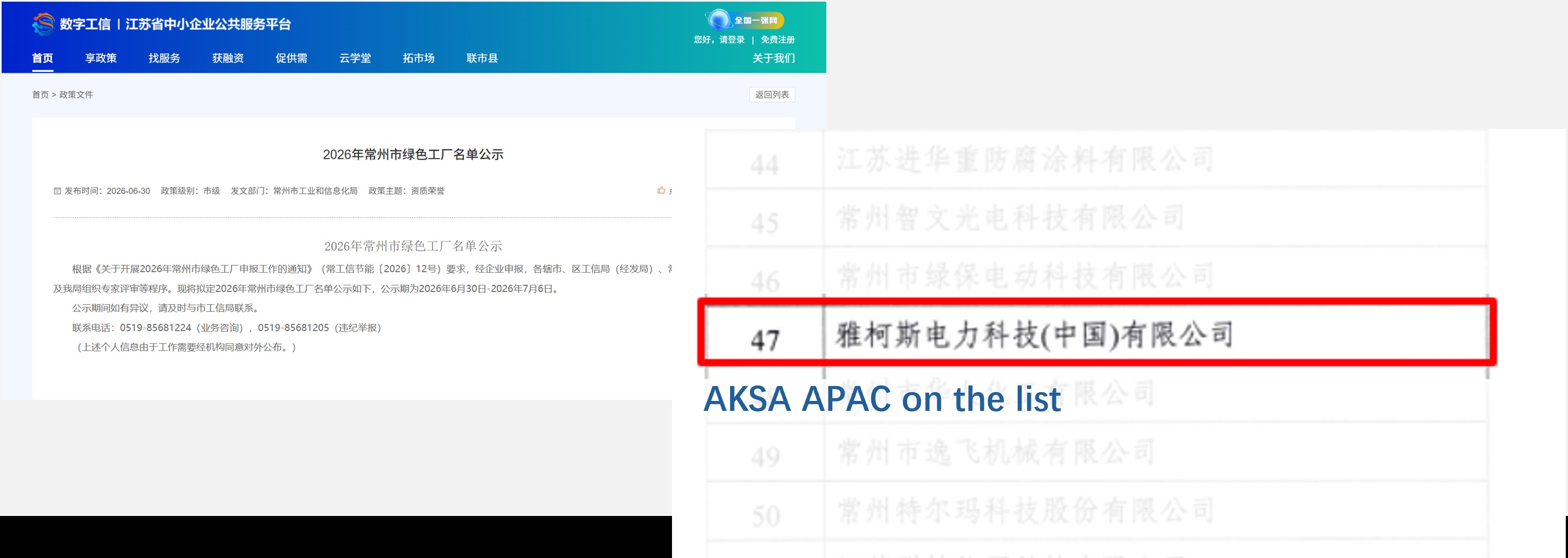Open the 促供需 navigation item
The height and width of the screenshot is (558, 1568).
click(x=291, y=58)
